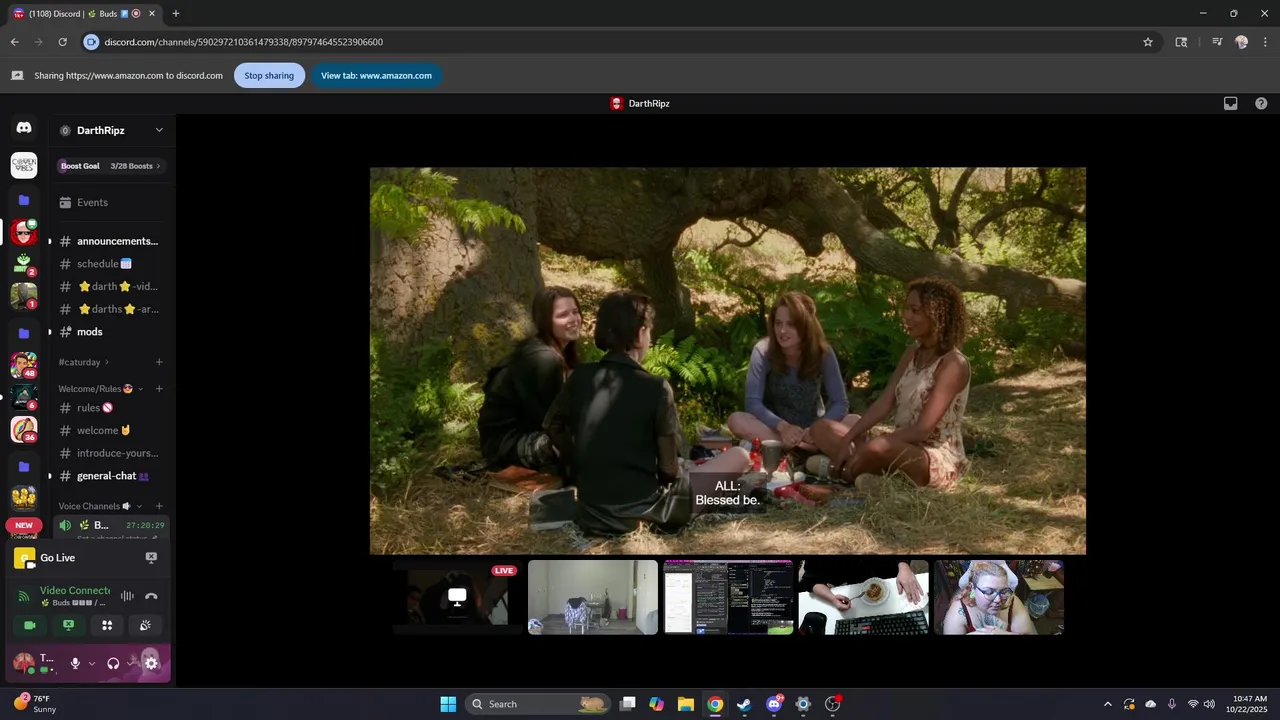Click the main movie stream video
Image resolution: width=1280 pixels, height=720 pixels.
pos(728,361)
